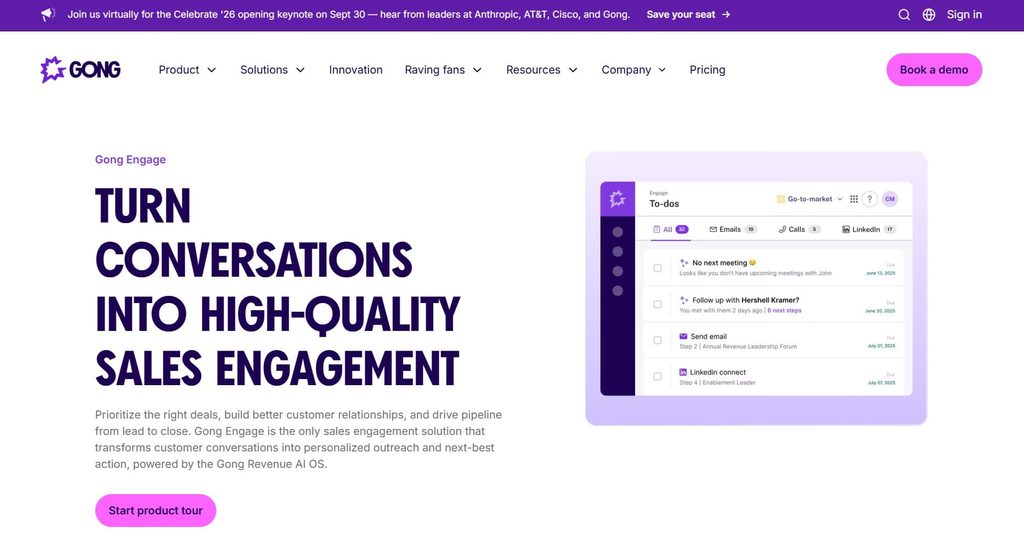Click the help question mark icon in mockup
Viewport: 1024px width, 537px height.
pyautogui.click(x=869, y=199)
